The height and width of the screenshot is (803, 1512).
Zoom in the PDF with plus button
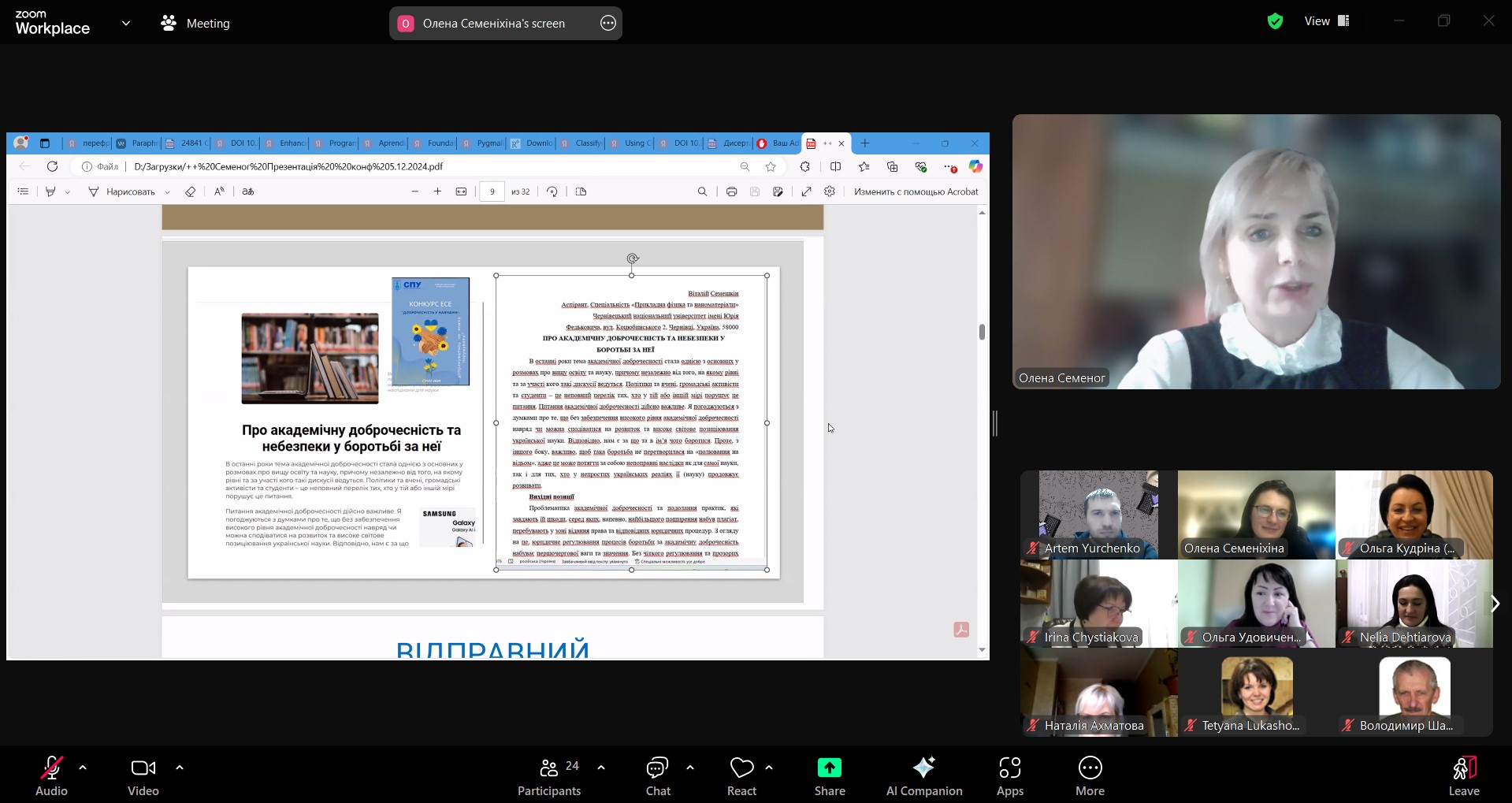[x=438, y=191]
